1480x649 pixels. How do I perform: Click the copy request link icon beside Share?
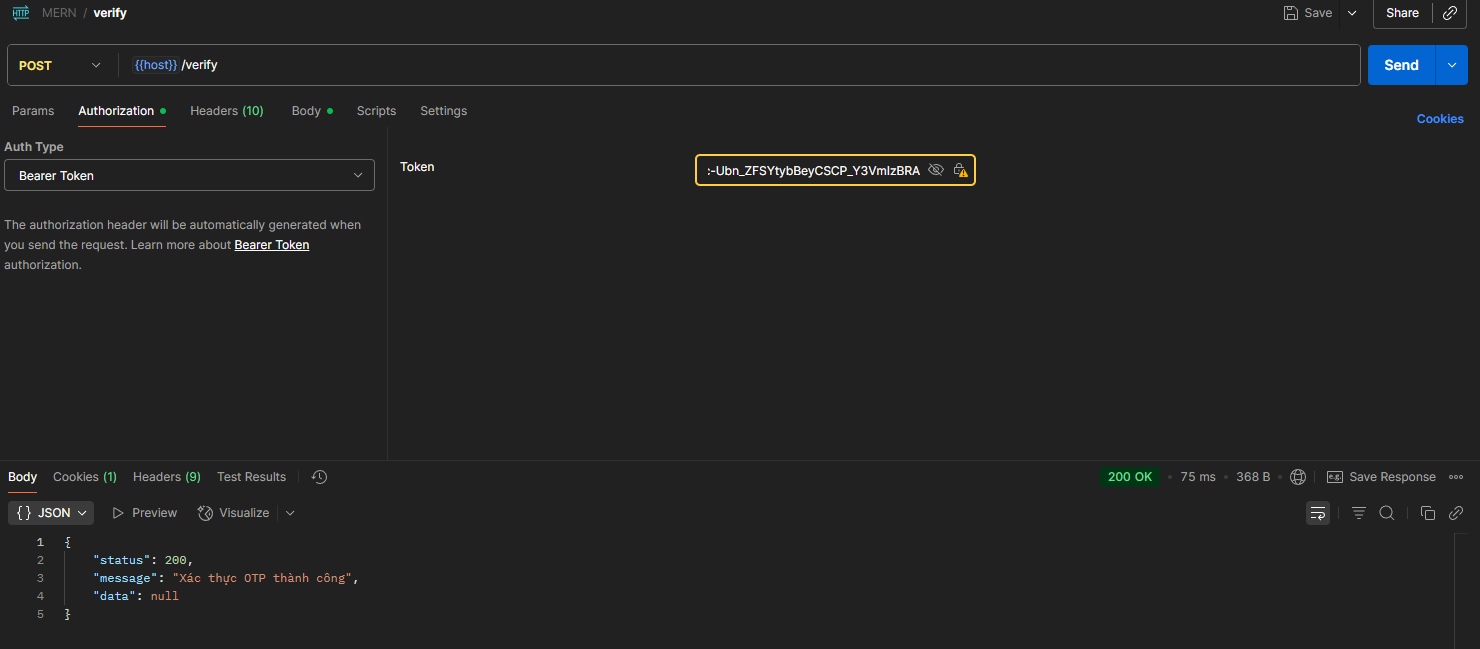1450,13
